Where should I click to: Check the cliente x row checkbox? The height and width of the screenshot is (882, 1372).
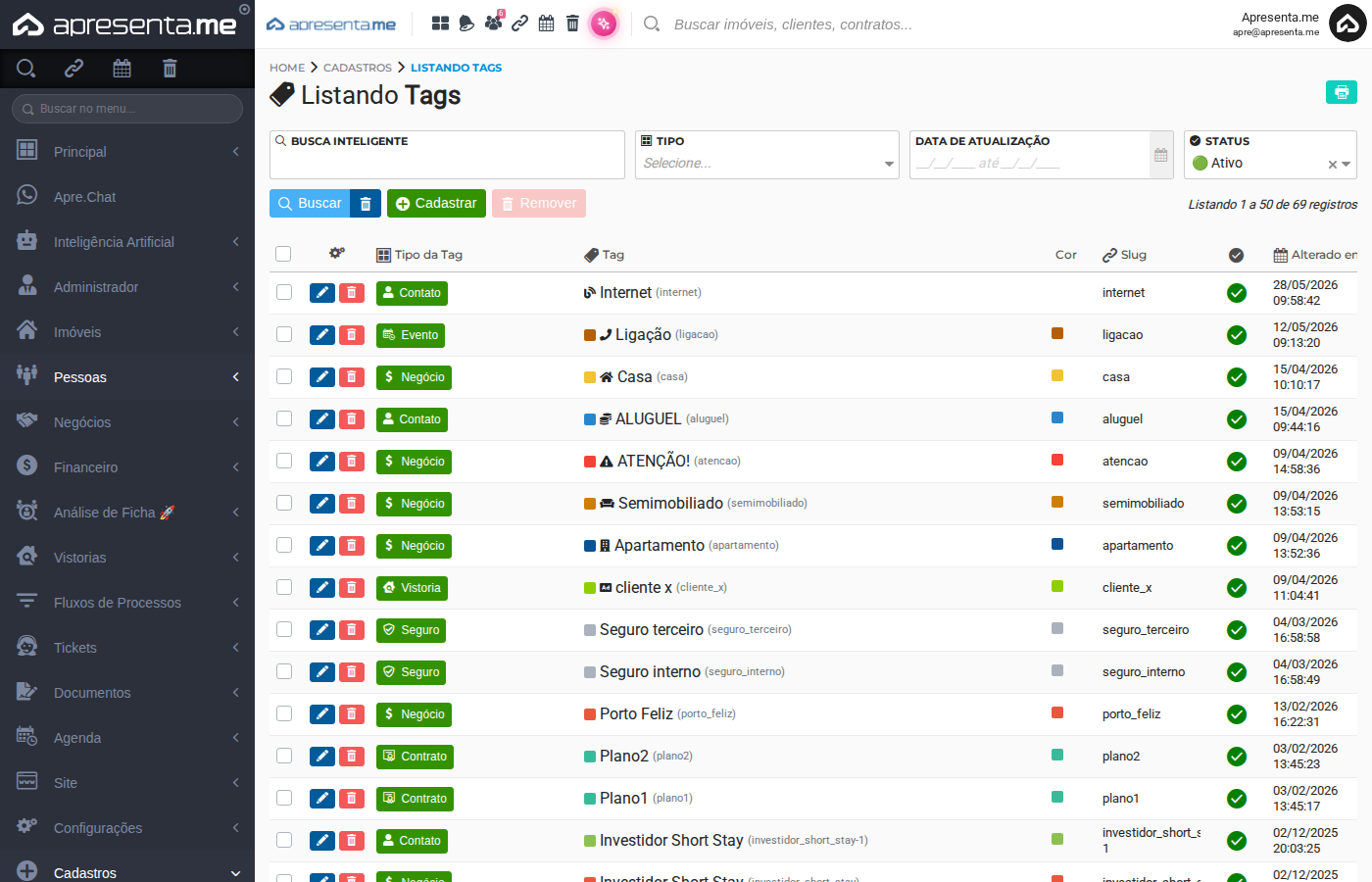[x=284, y=587]
